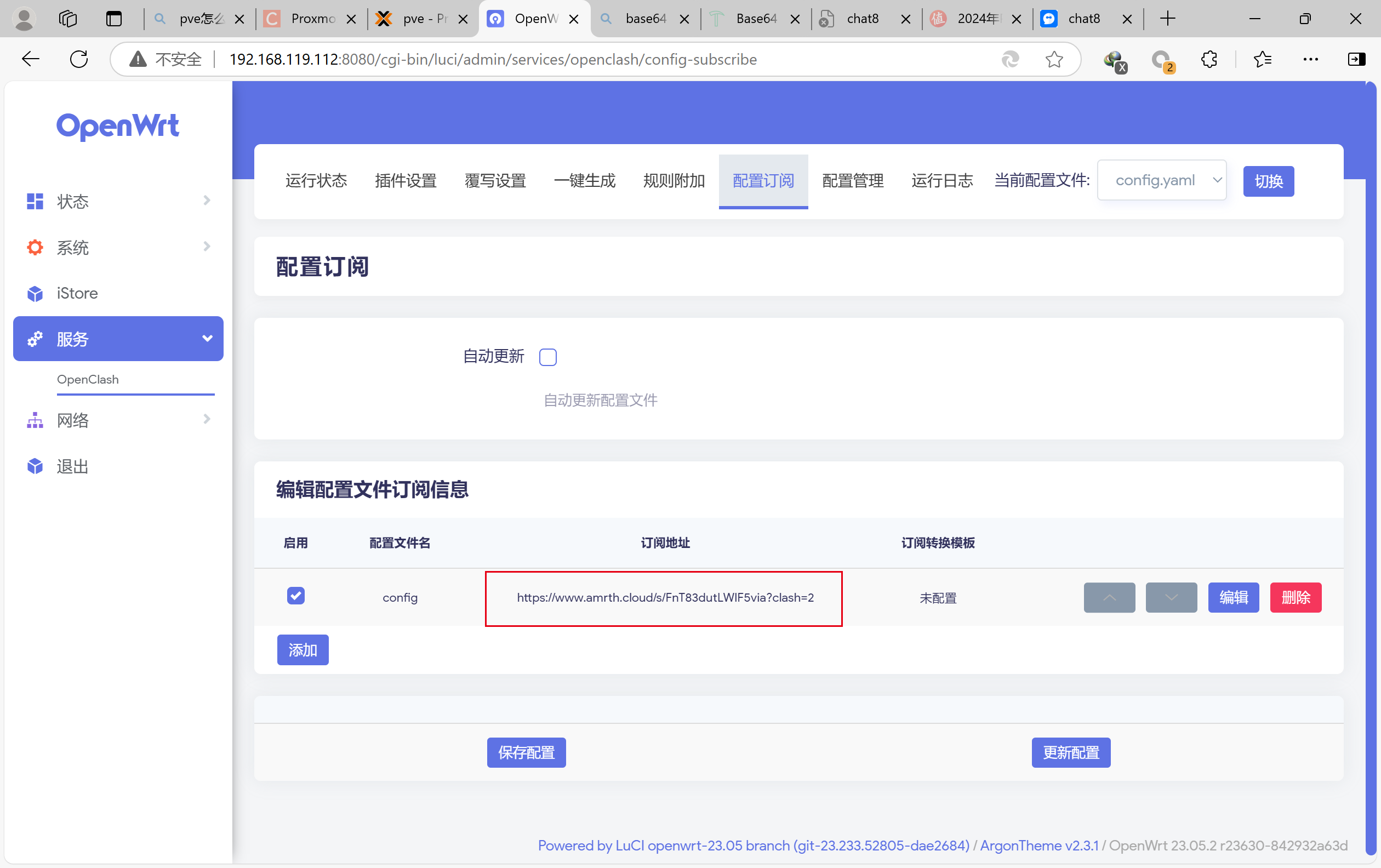Screen dimensions: 1381x868
Task: Switch to the 一键生成 tab
Action: 584,181
